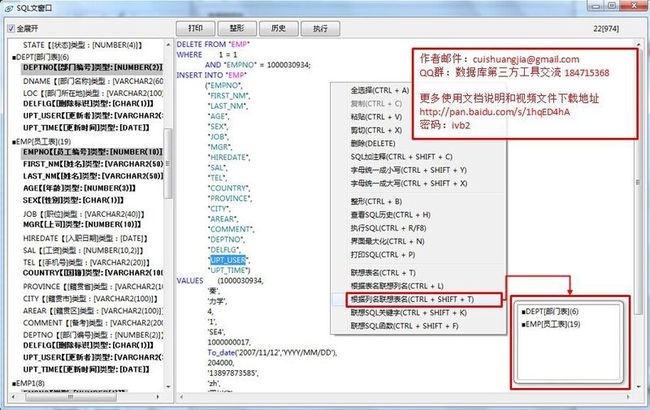Viewport: 650px width, 410px height.
Task: Select PROVINCE【籍贯省】 tree row
Action: [x=93, y=286]
